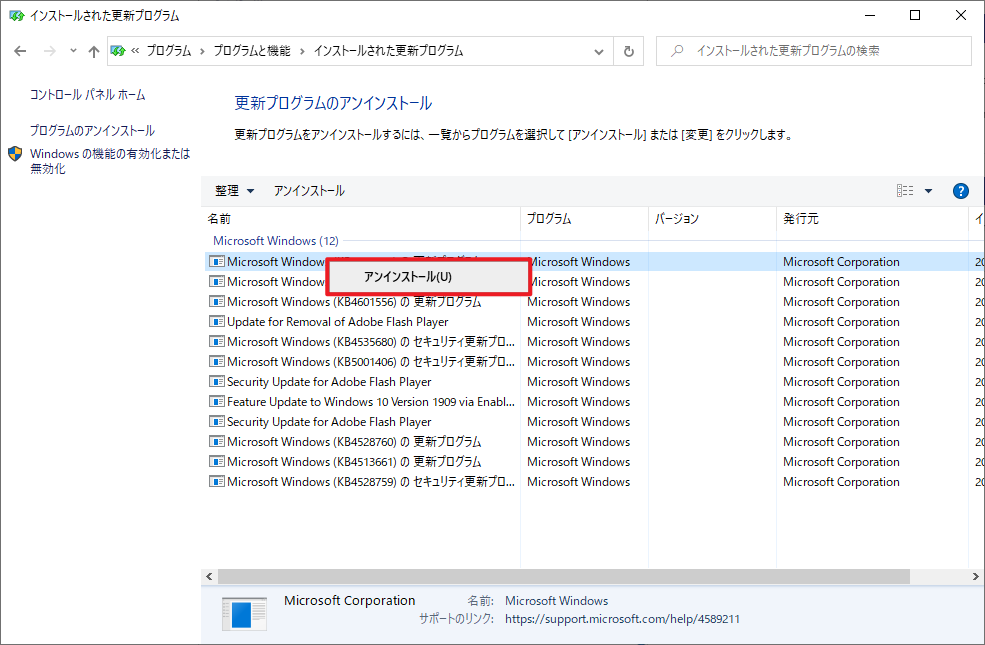Go up one level with up arrow
This screenshot has width=985, height=645.
(x=94, y=51)
